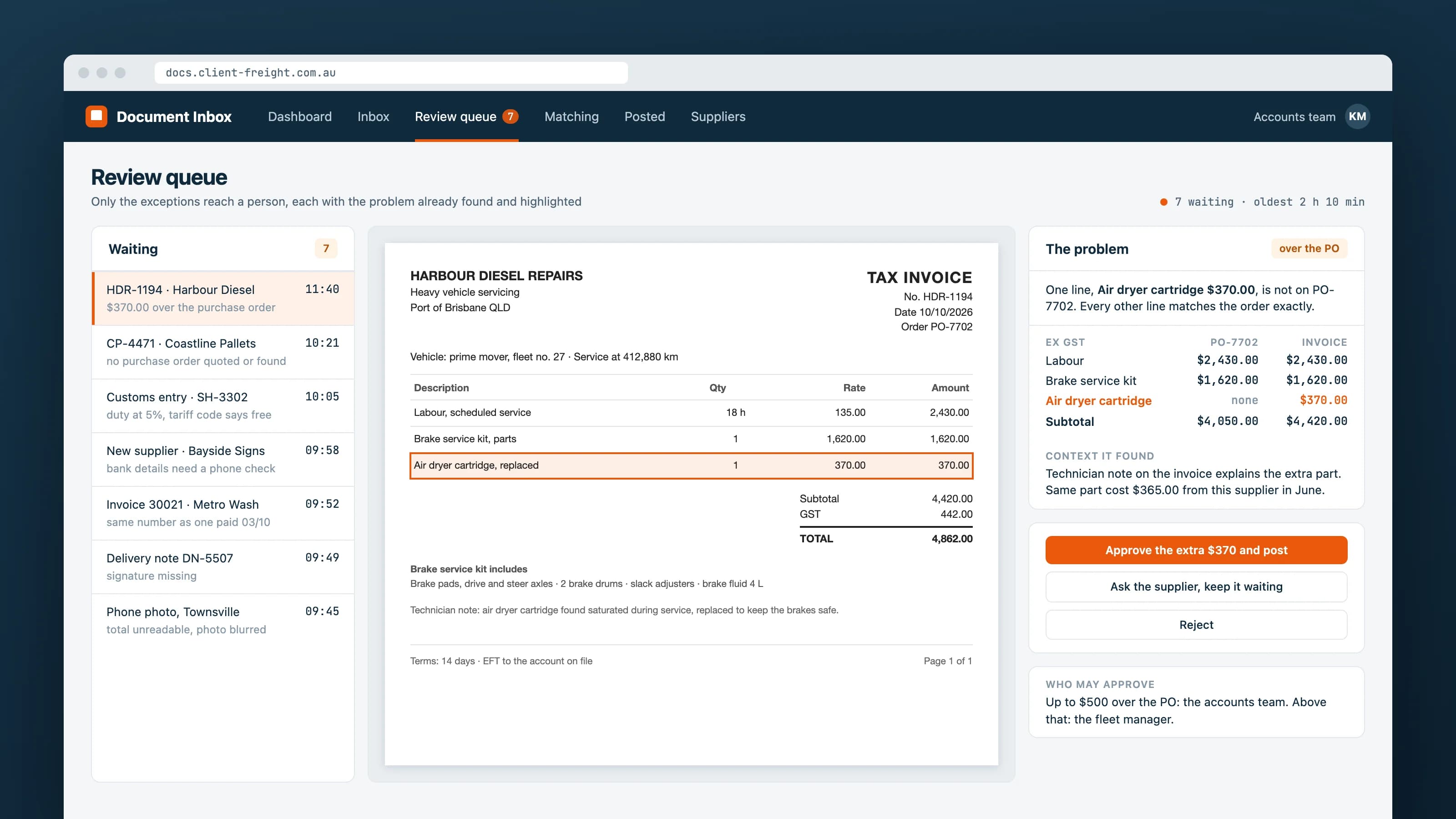Click the highlighted Air dryer cartridge invoice row
Screen dimensions: 1456x819
pos(691,466)
